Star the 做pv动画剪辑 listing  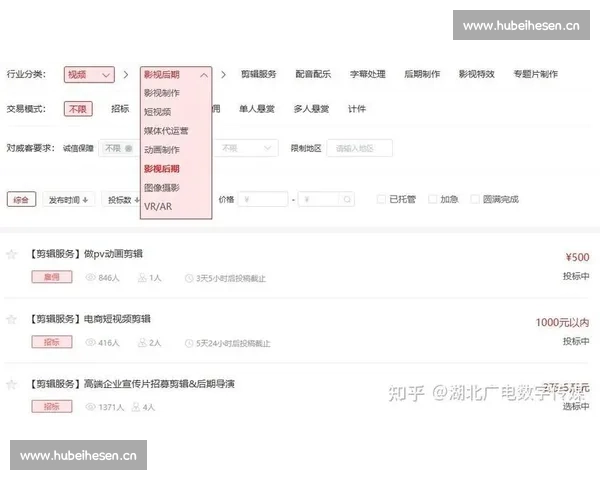point(11,254)
